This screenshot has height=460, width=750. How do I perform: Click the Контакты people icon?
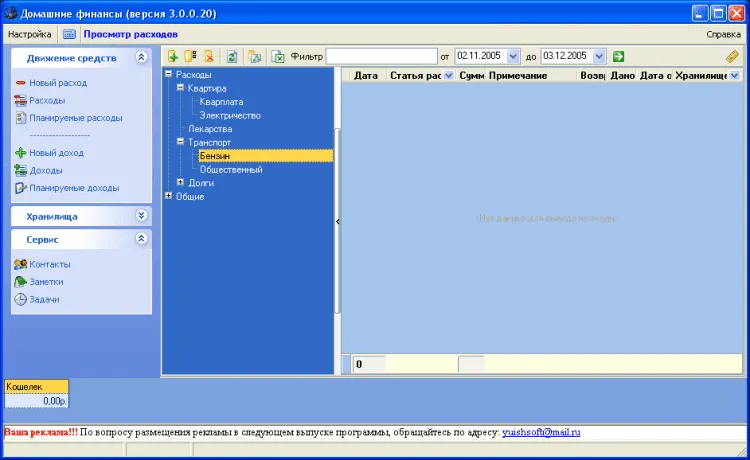21,264
